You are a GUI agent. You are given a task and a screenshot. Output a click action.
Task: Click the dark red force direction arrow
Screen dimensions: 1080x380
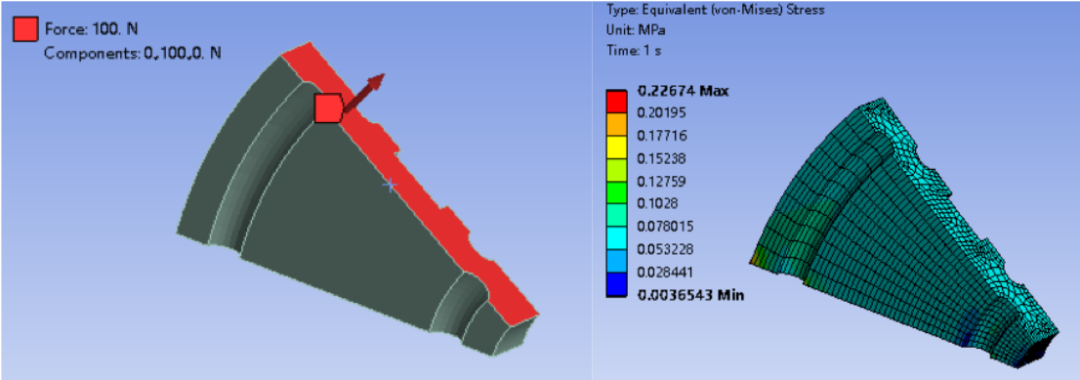(x=364, y=93)
